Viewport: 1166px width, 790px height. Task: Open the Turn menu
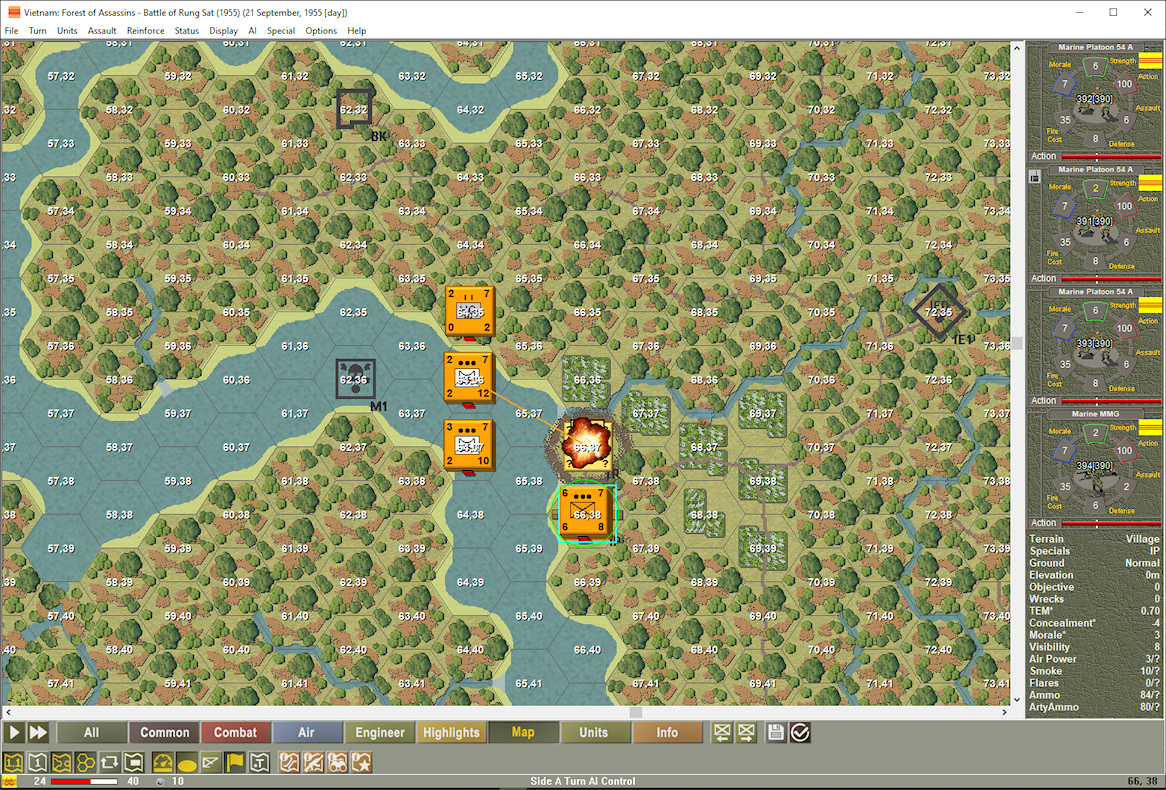37,30
